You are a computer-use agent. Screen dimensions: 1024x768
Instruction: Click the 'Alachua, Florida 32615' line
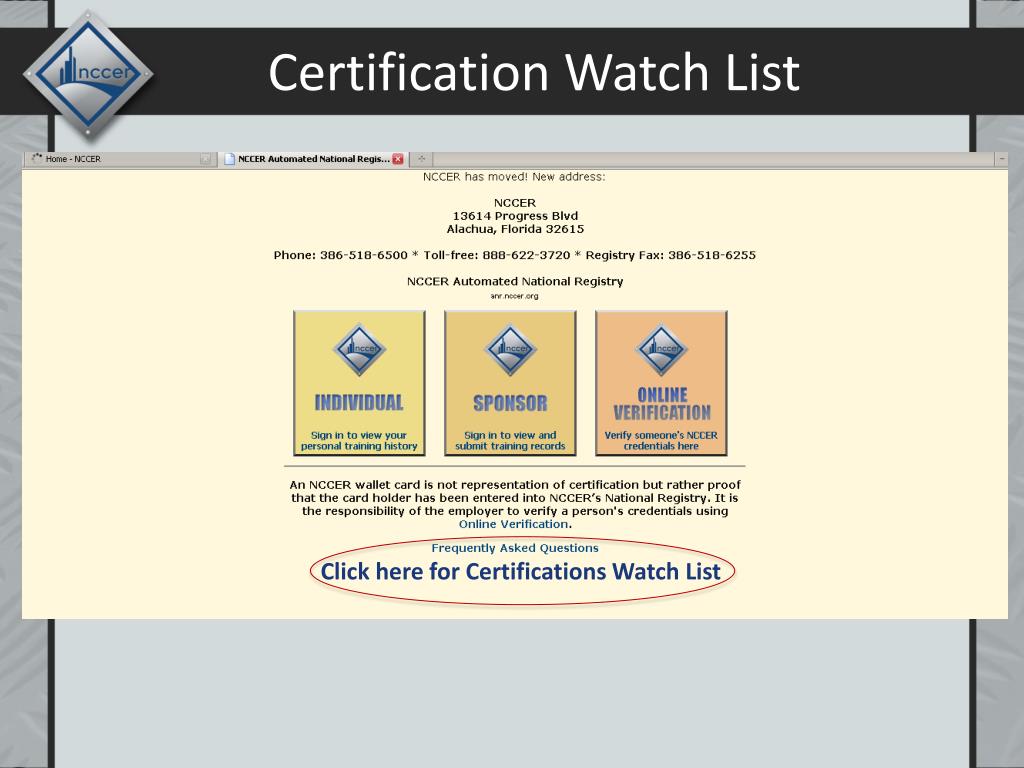click(515, 229)
